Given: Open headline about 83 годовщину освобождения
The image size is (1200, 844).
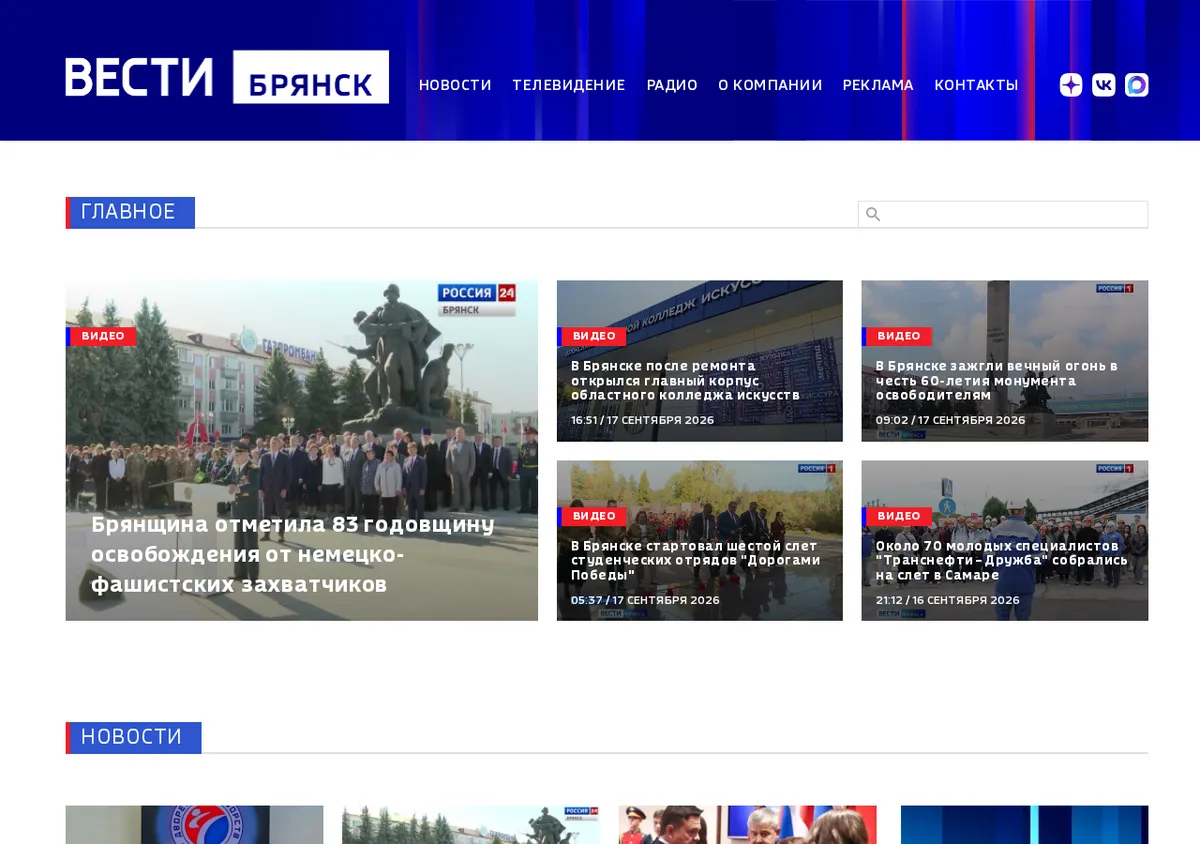Looking at the screenshot, I should coord(293,554).
